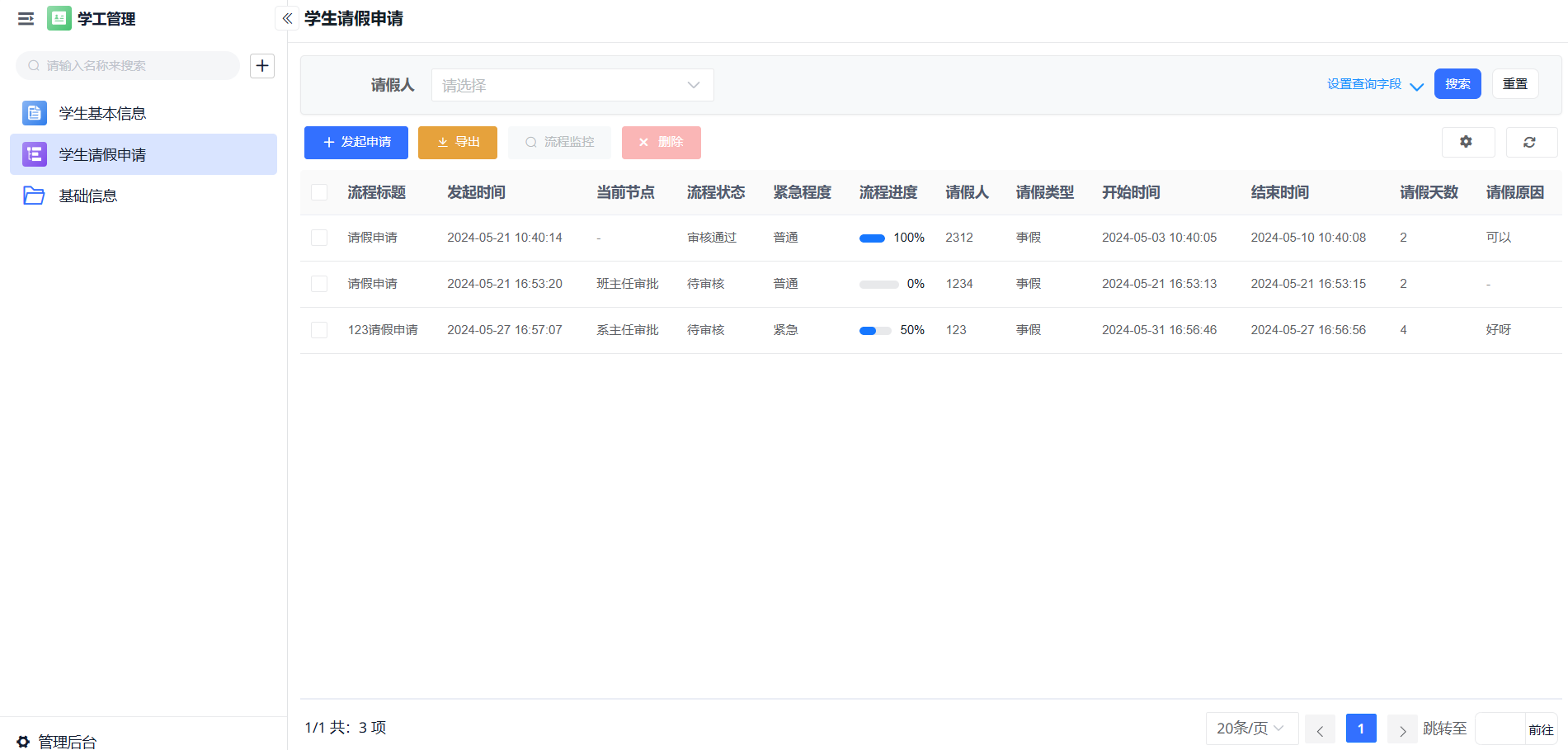
Task: Click the 学工管理 app logo icon
Action: (x=59, y=18)
